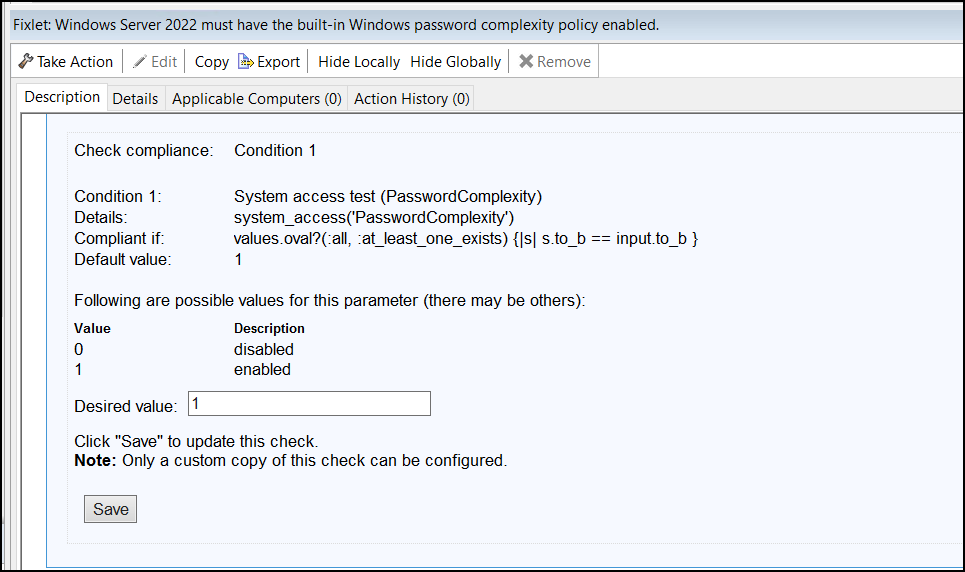Click the Take Action wrench icon
Viewport: 965px width, 572px height.
pos(25,62)
